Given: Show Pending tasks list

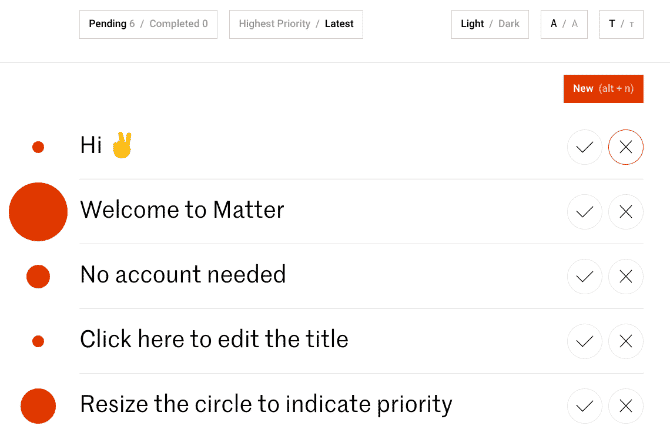Looking at the screenshot, I should 106,24.
